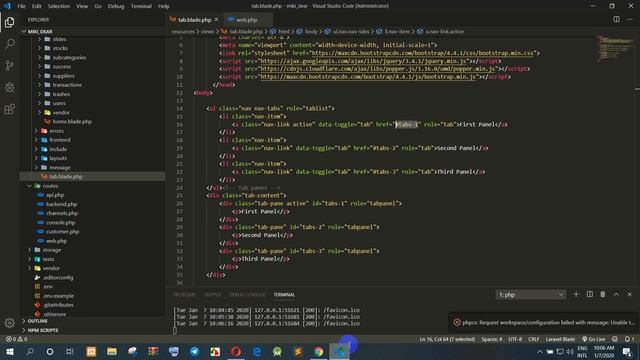Kill the terminal with trash icon
The image size is (640, 360).
click(602, 294)
